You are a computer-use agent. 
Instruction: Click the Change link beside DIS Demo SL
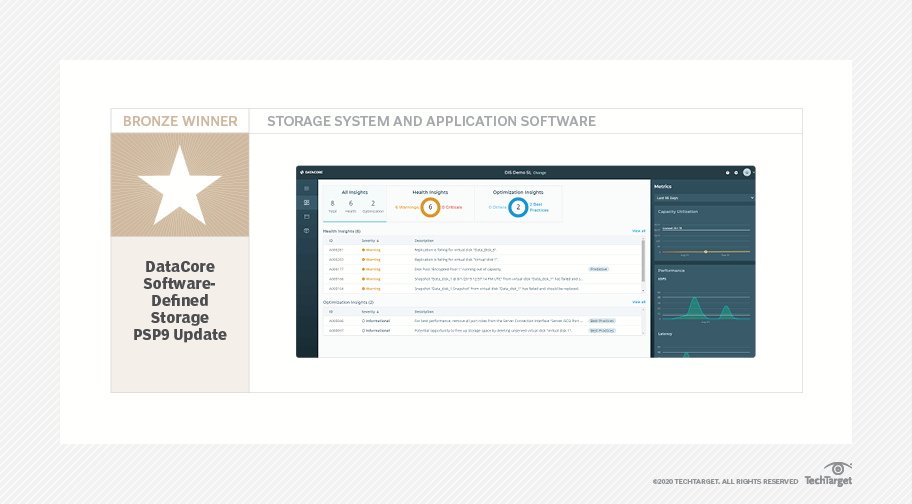540,172
